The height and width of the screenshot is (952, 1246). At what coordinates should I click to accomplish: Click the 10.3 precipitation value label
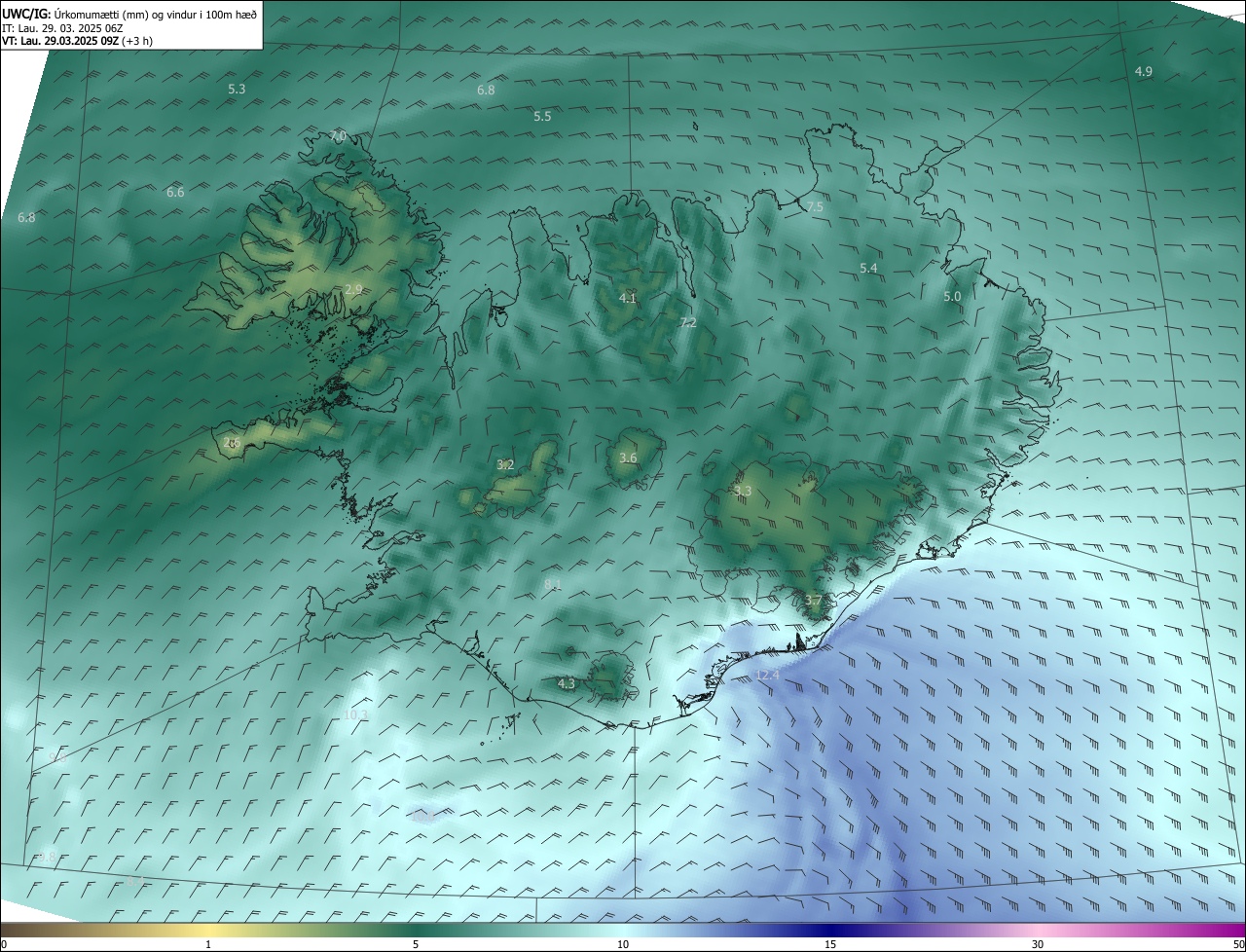point(356,714)
